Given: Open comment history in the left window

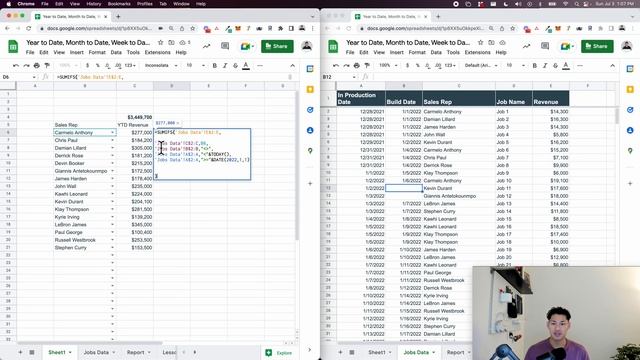Looking at the screenshot, I should (225, 46).
